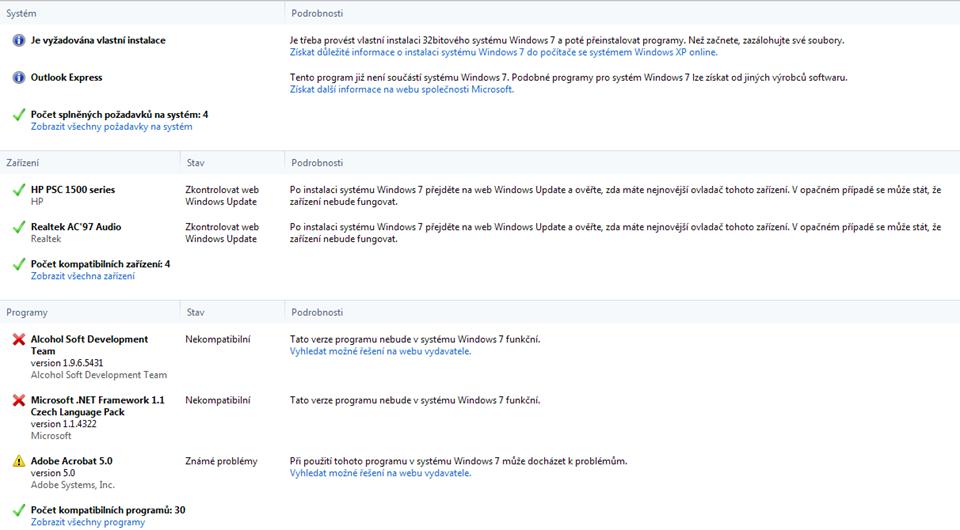Click the Systém column header
Image resolution: width=960 pixels, height=530 pixels.
(x=21, y=13)
